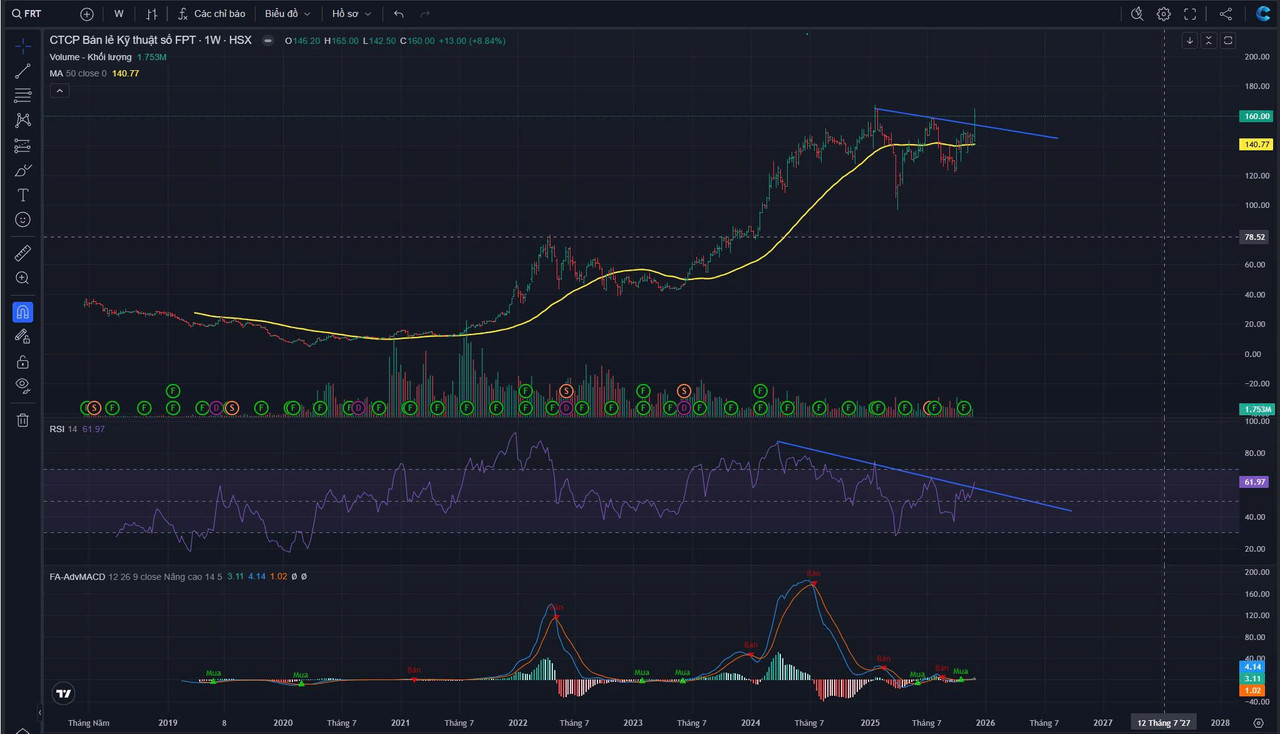Toggle hide all drawings eye icon
The image size is (1280, 734).
pyautogui.click(x=22, y=385)
